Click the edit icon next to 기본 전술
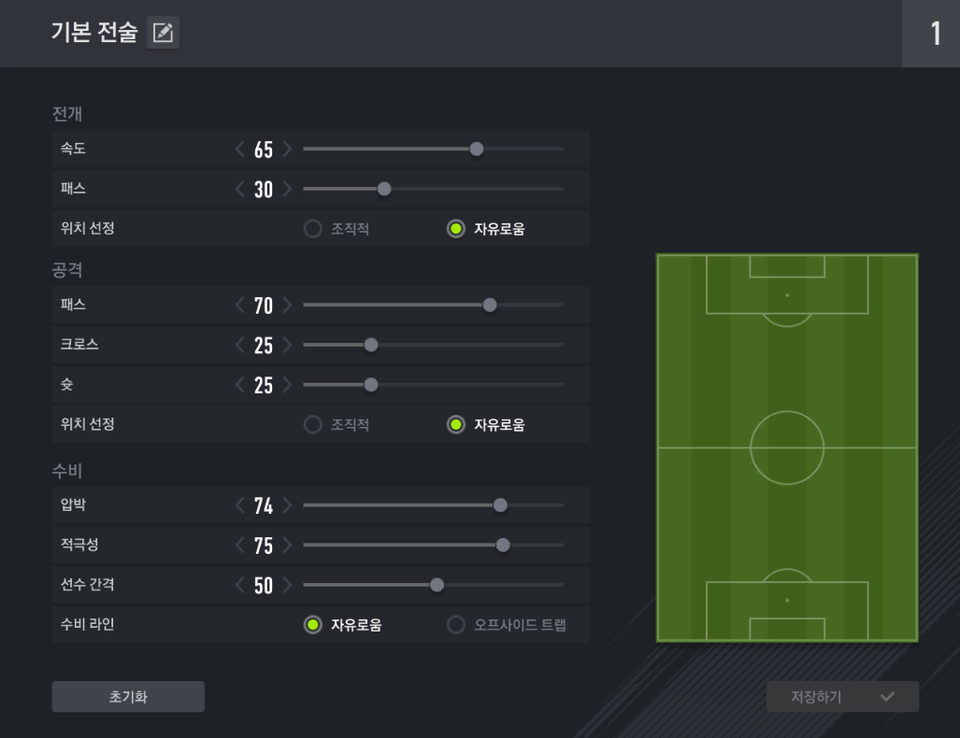 pos(163,33)
